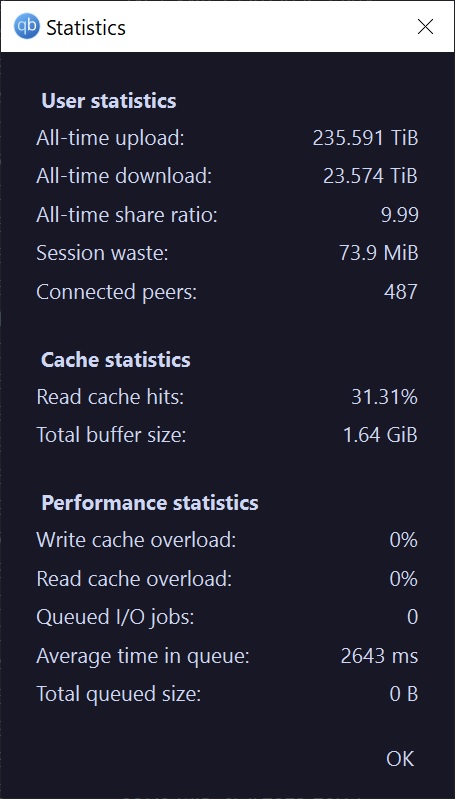Click the 9.99 share ratio value
The width and height of the screenshot is (455, 799).
coord(400,215)
